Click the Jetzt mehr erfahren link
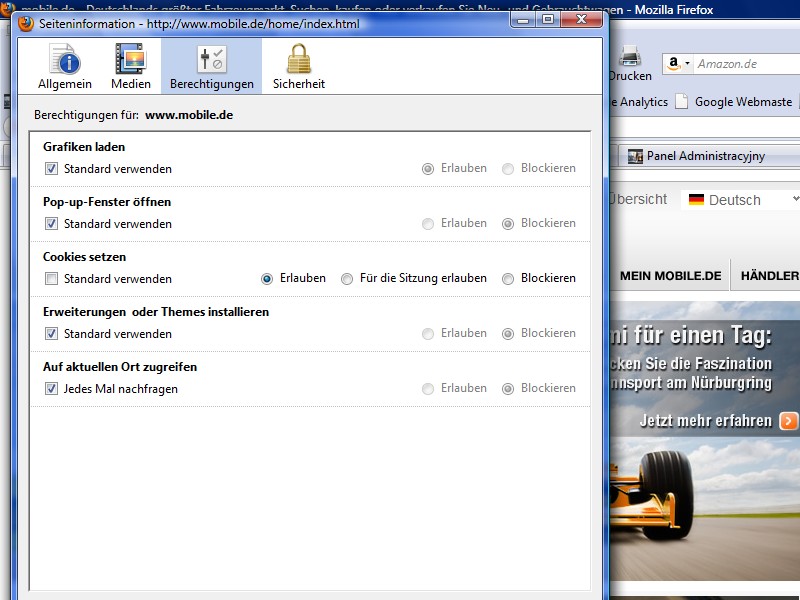Image resolution: width=800 pixels, height=600 pixels. (706, 421)
